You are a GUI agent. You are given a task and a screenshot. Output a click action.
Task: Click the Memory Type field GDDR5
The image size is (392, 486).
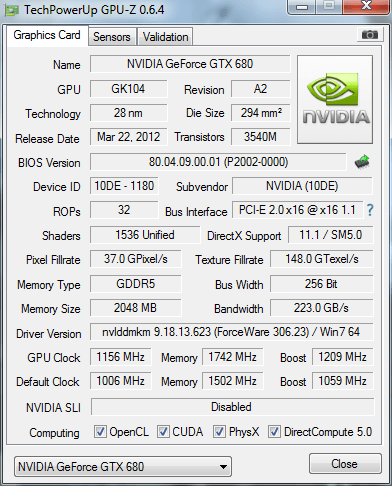pyautogui.click(x=136, y=284)
